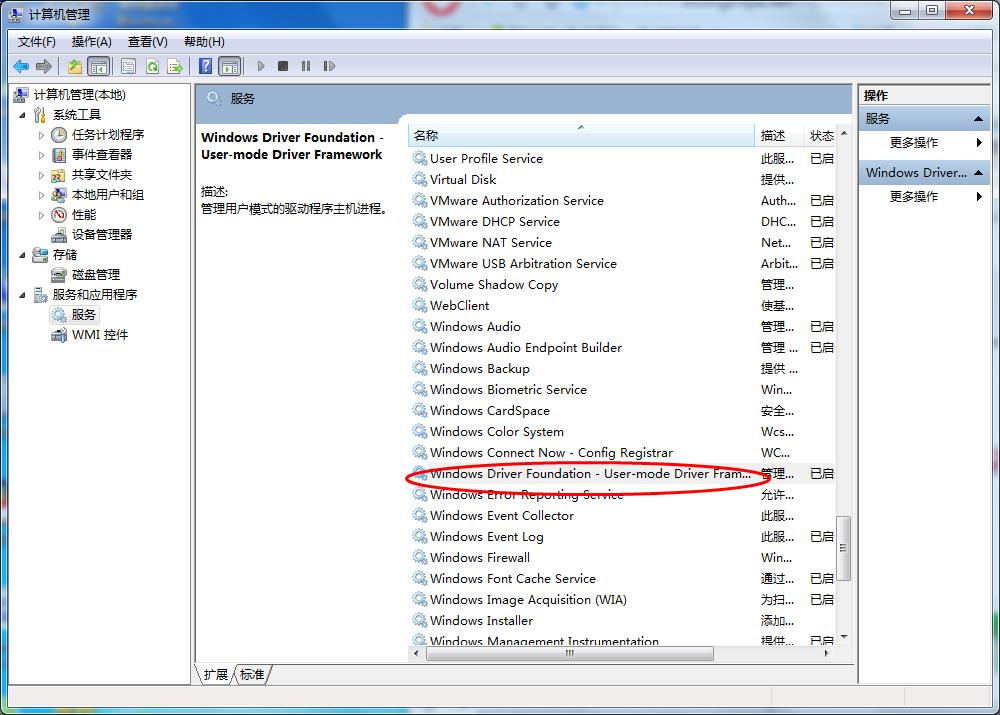Viewport: 1000px width, 715px height.
Task: Sort by the 名称 column header
Action: click(581, 135)
